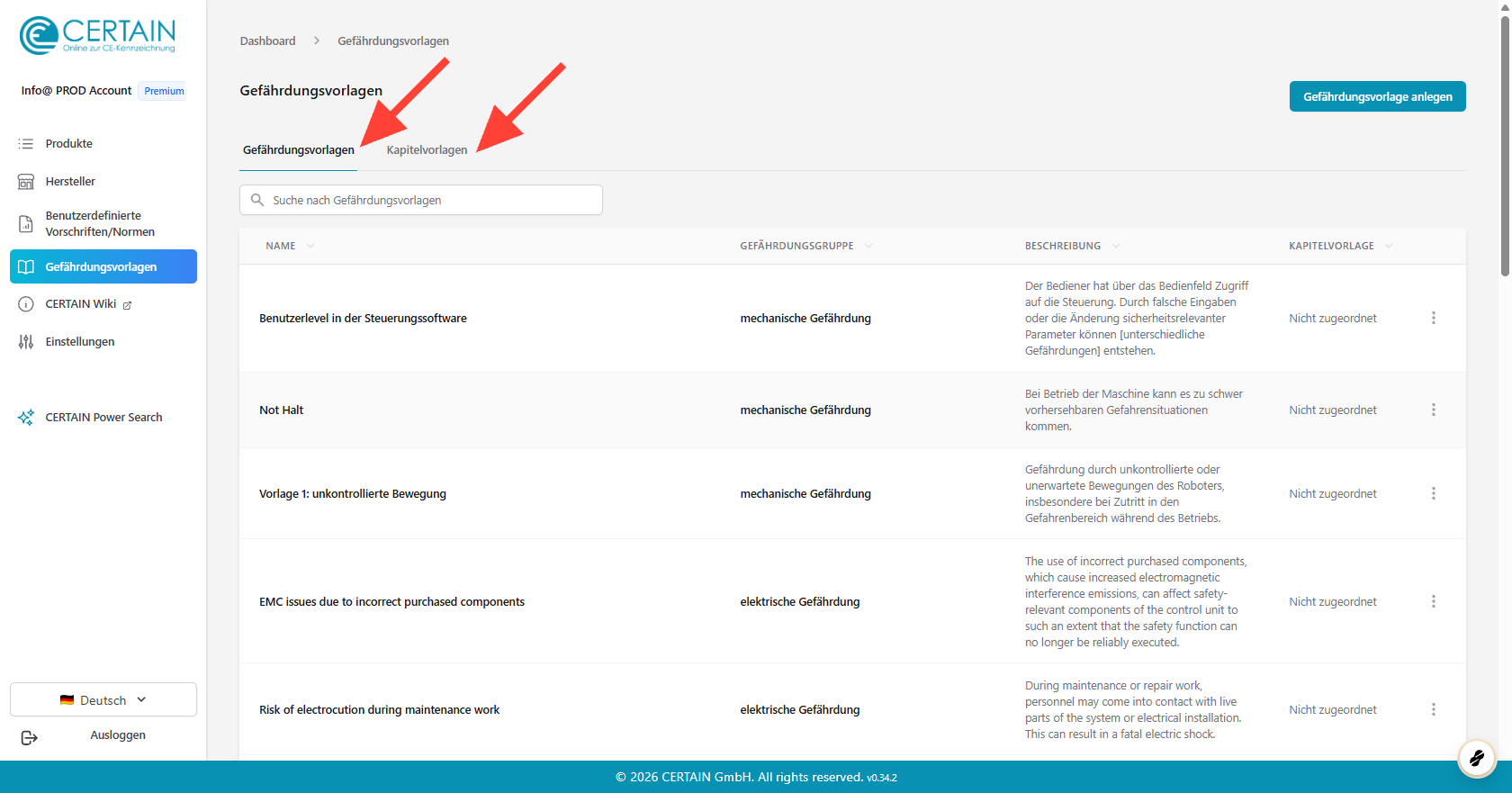The width and height of the screenshot is (1512, 793).
Task: Switch to the Kapitelvorlagen tab
Action: pos(427,150)
